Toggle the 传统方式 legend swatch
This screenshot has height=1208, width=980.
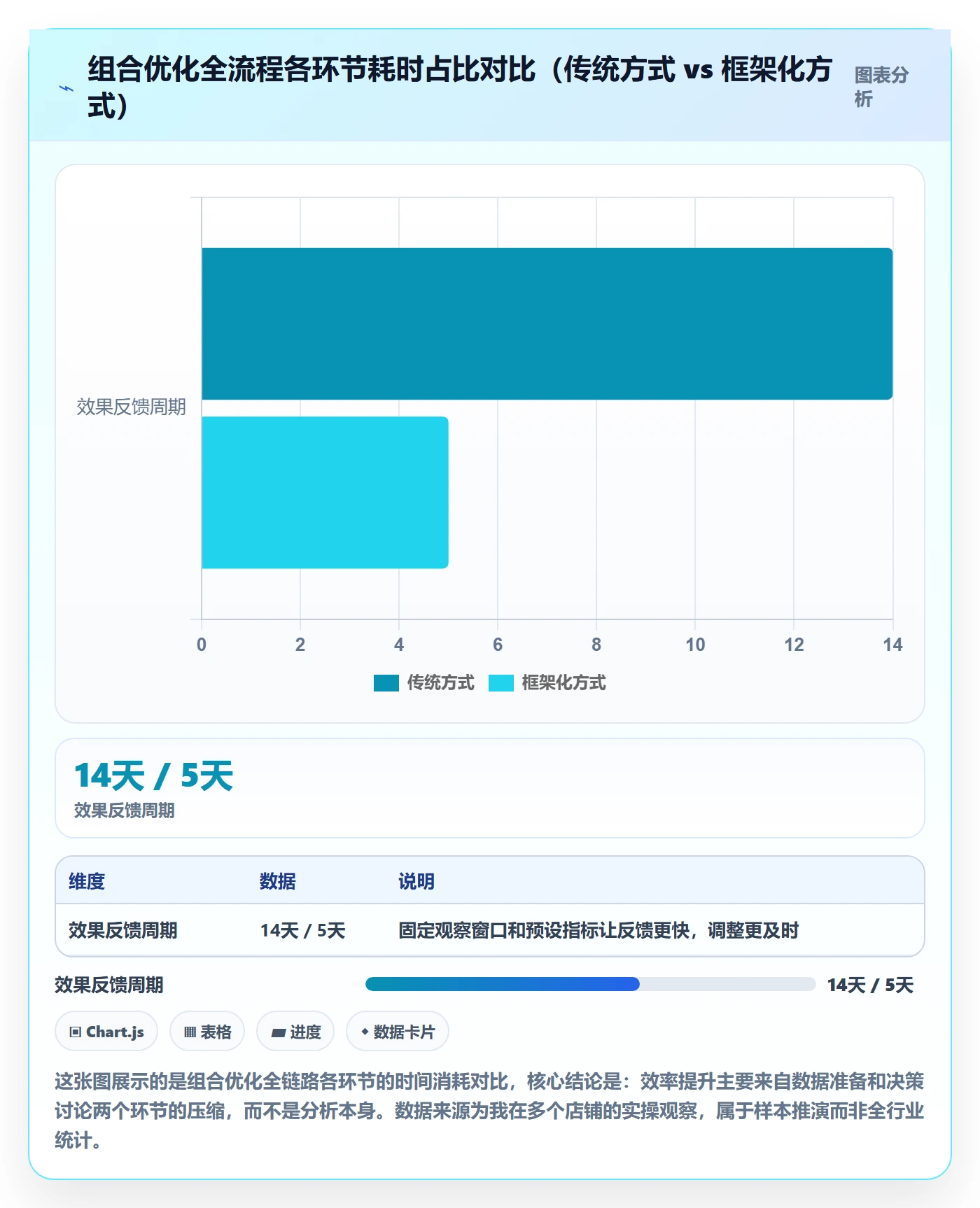click(386, 683)
